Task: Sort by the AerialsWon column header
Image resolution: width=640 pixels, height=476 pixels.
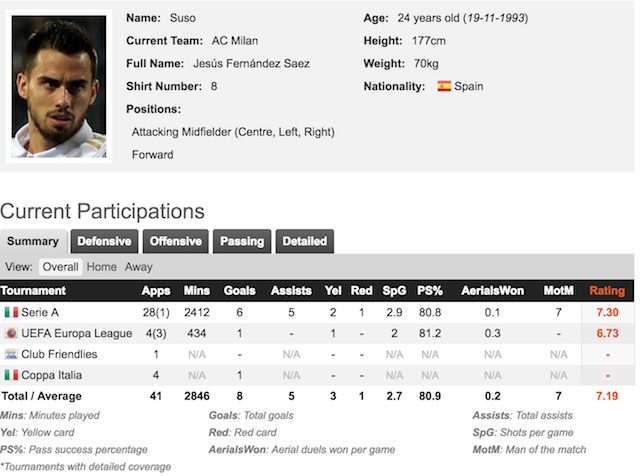Action: pos(493,291)
